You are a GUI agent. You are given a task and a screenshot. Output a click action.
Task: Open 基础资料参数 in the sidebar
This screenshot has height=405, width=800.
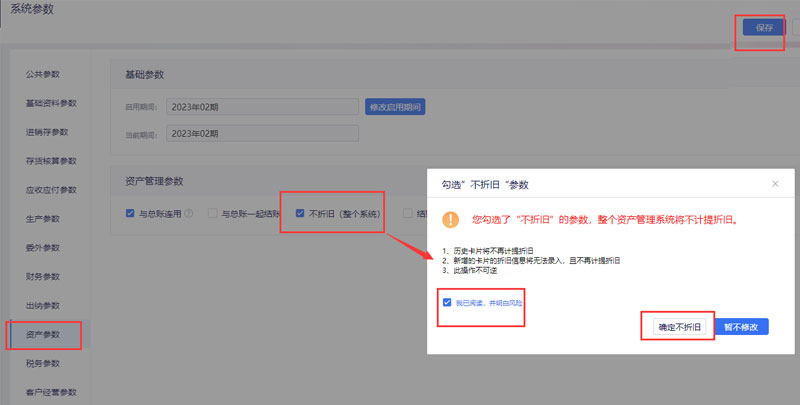click(x=51, y=103)
